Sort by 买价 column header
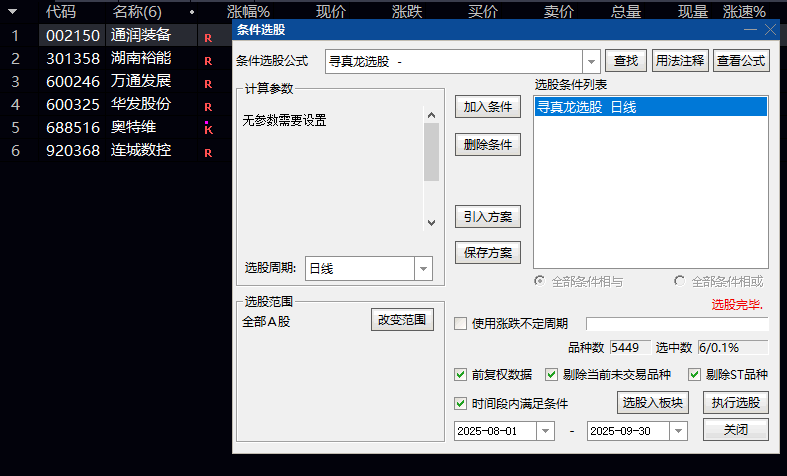This screenshot has width=787, height=476. pos(483,12)
